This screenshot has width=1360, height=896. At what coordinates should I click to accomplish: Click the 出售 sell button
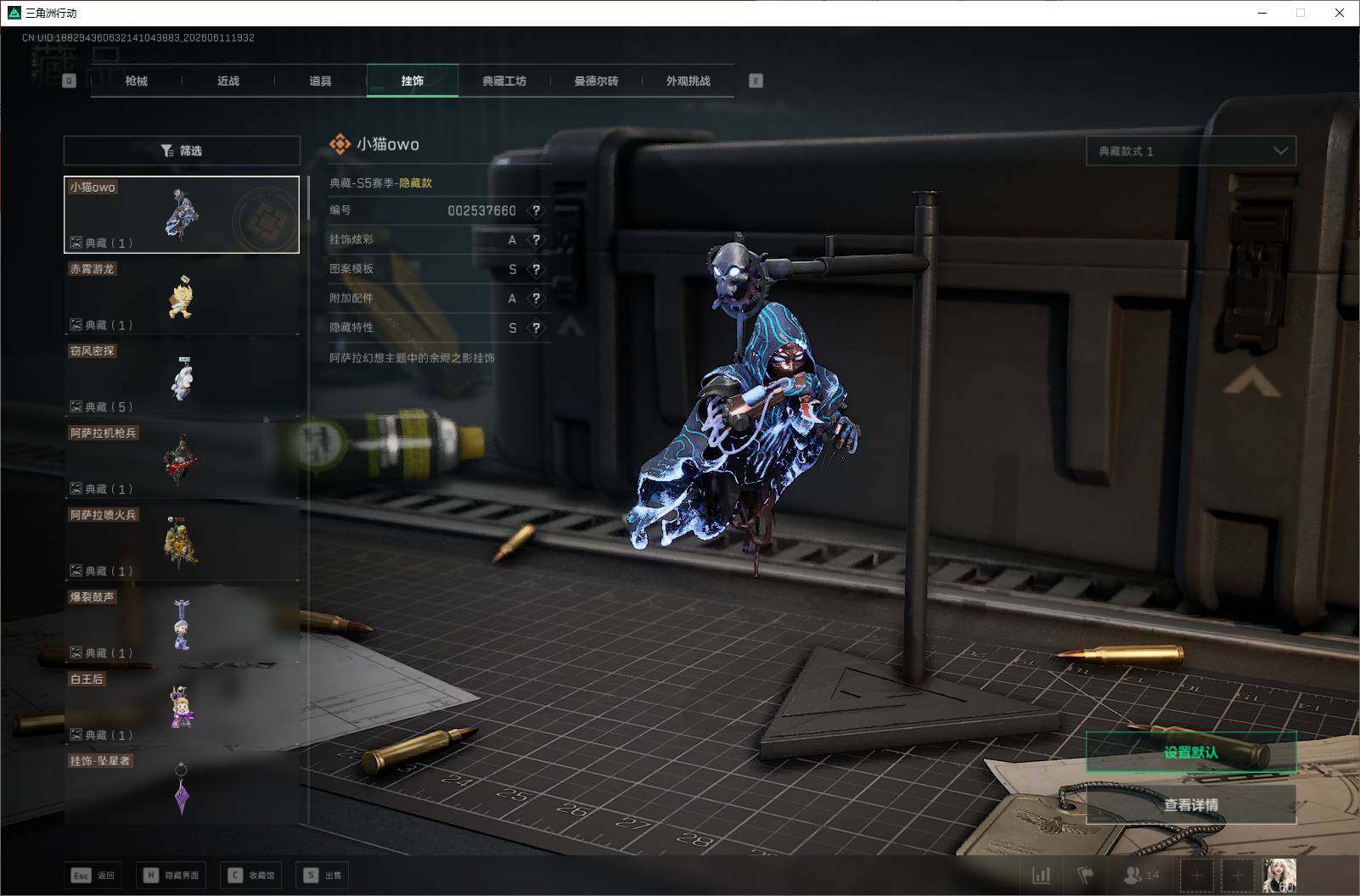point(323,875)
